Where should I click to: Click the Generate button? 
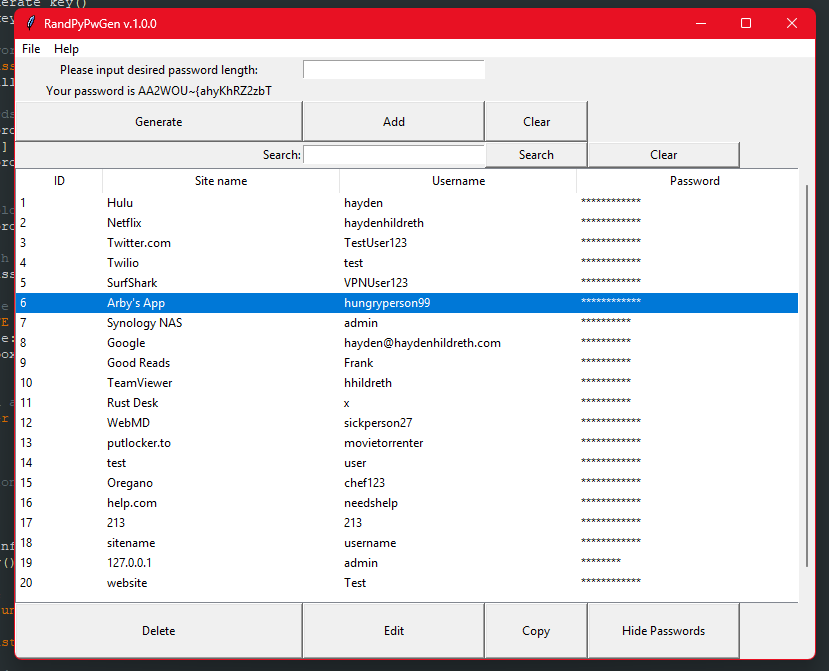pos(159,122)
